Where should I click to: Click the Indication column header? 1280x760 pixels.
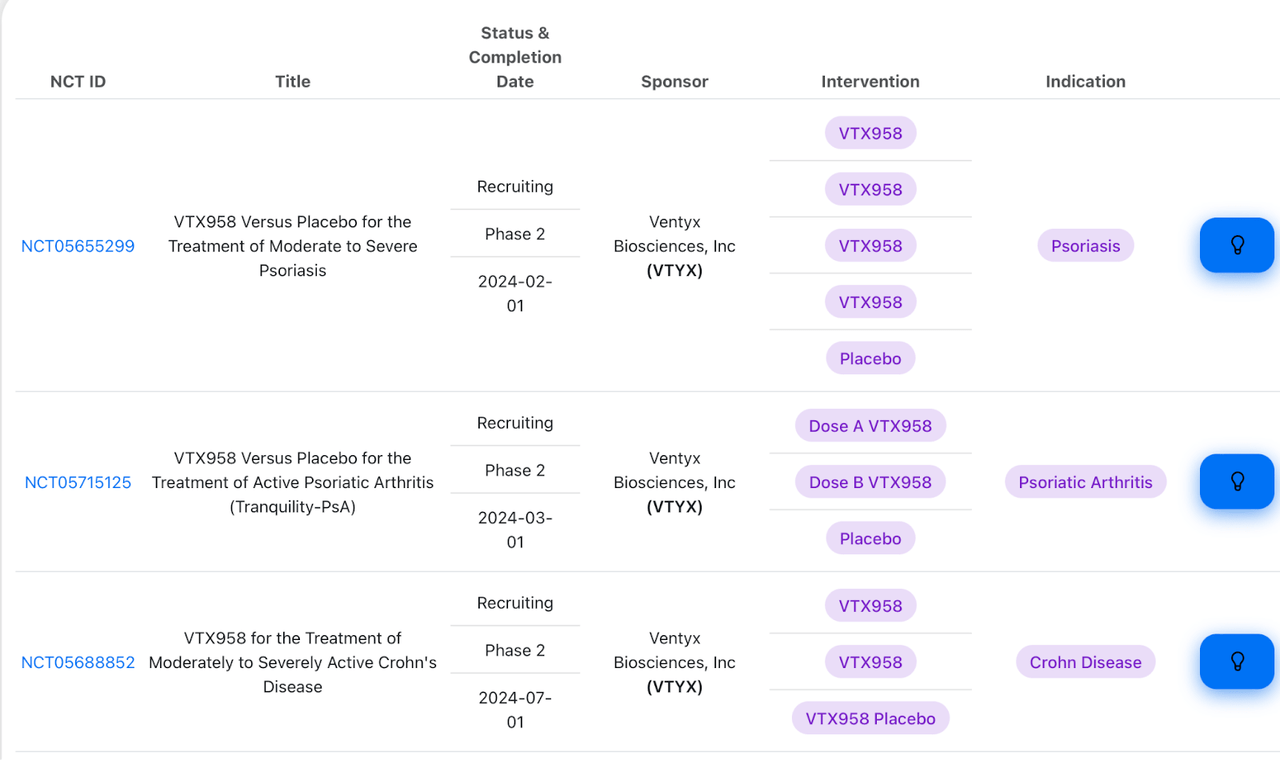[x=1085, y=81]
